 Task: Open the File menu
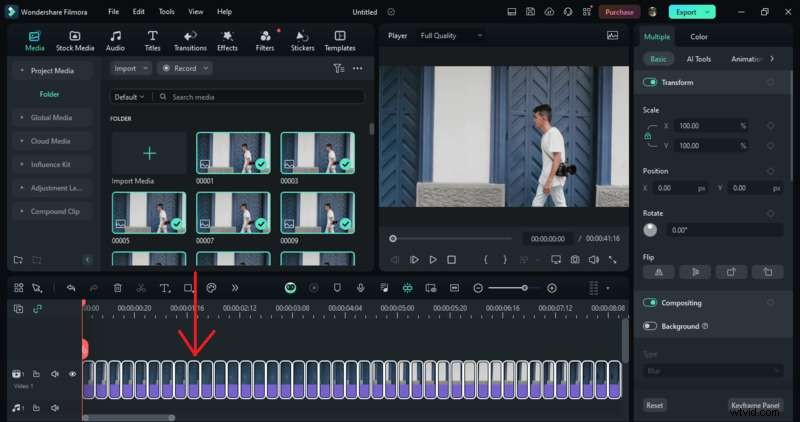(114, 11)
